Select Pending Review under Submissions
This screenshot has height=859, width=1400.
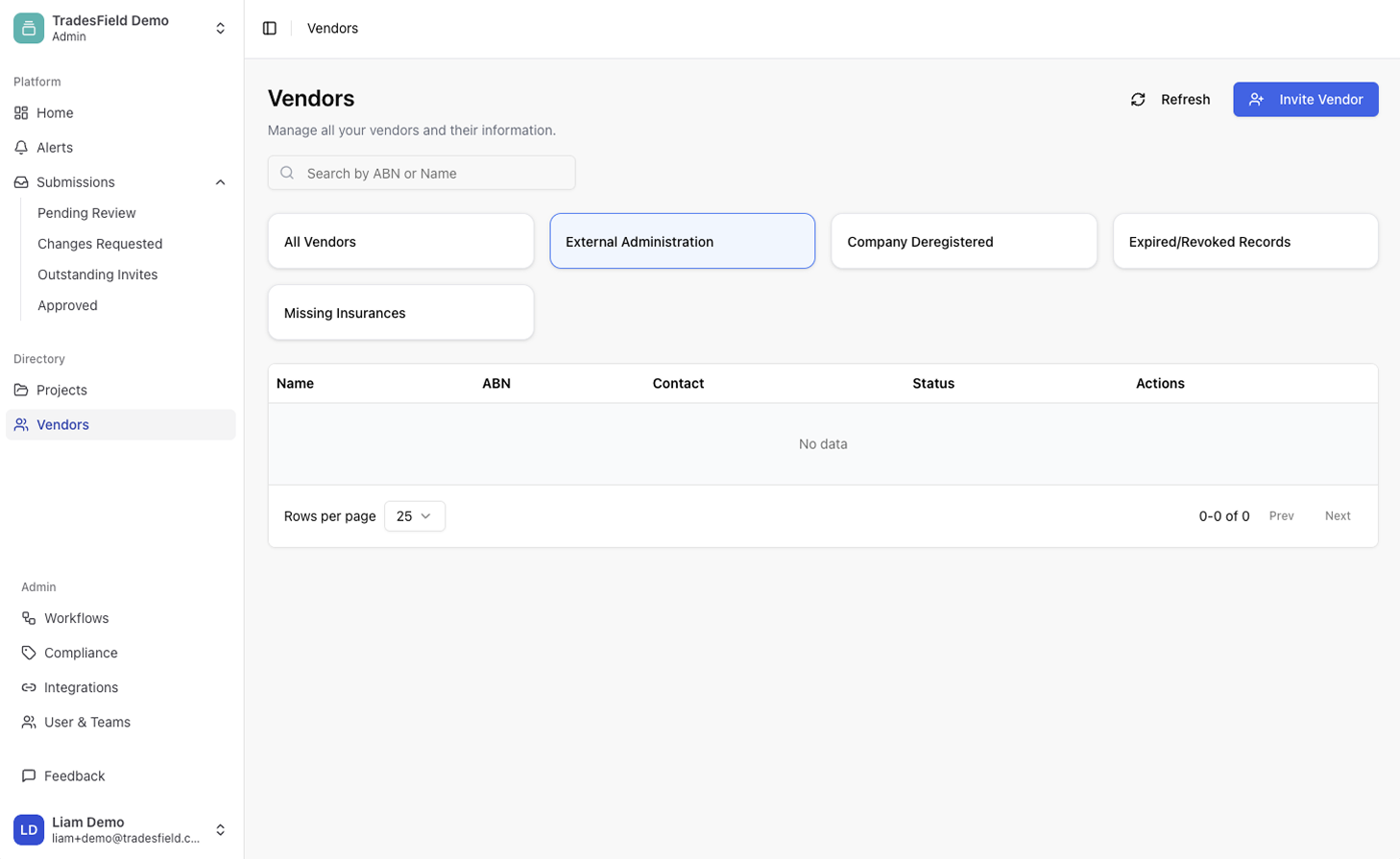pyautogui.click(x=86, y=212)
